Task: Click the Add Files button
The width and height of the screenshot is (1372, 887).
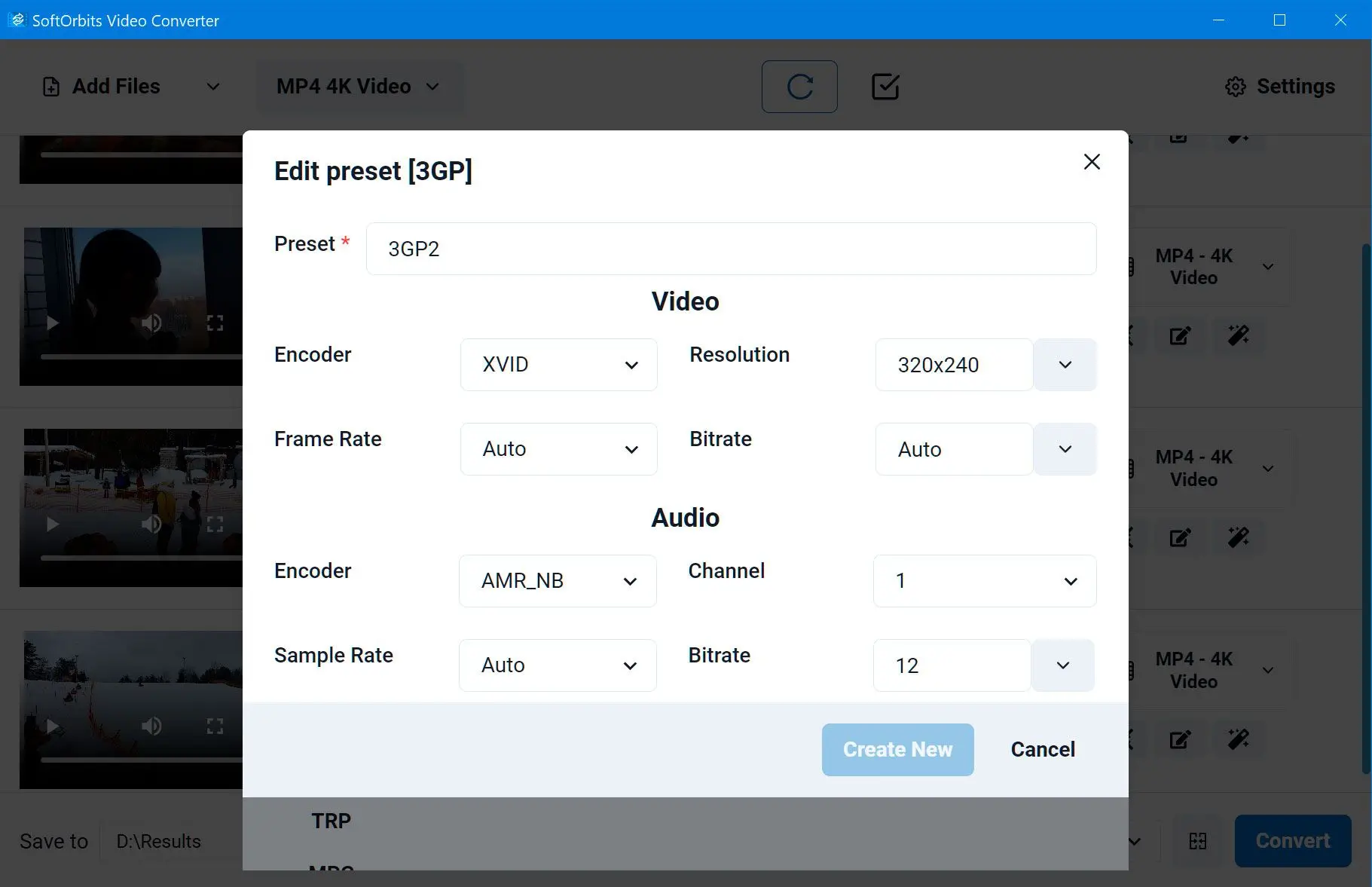Action: click(x=102, y=87)
